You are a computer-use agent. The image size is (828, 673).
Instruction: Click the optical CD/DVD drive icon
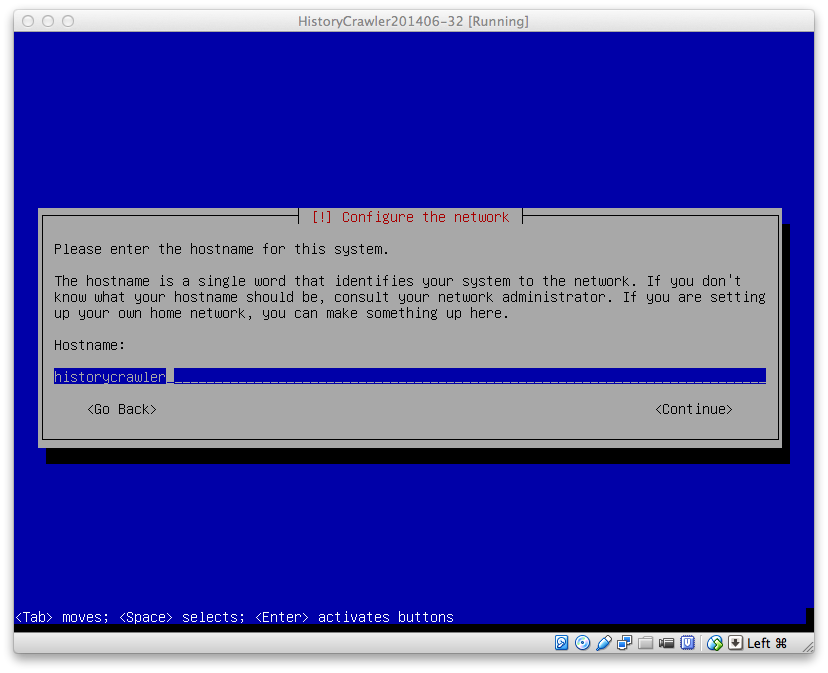583,643
